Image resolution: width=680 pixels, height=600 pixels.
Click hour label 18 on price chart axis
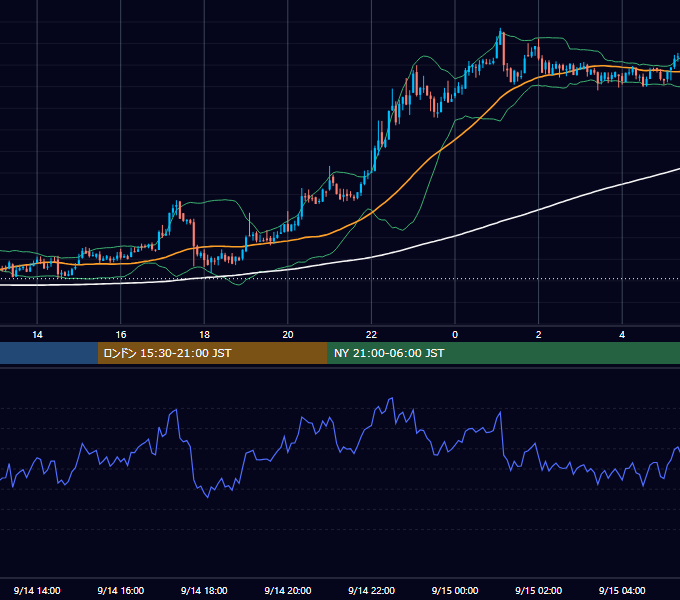(x=204, y=335)
